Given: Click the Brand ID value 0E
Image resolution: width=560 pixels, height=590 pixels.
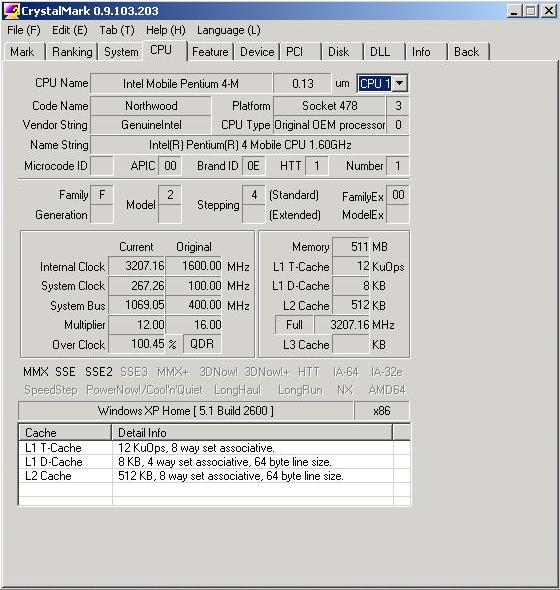Looking at the screenshot, I should click(x=253, y=166).
